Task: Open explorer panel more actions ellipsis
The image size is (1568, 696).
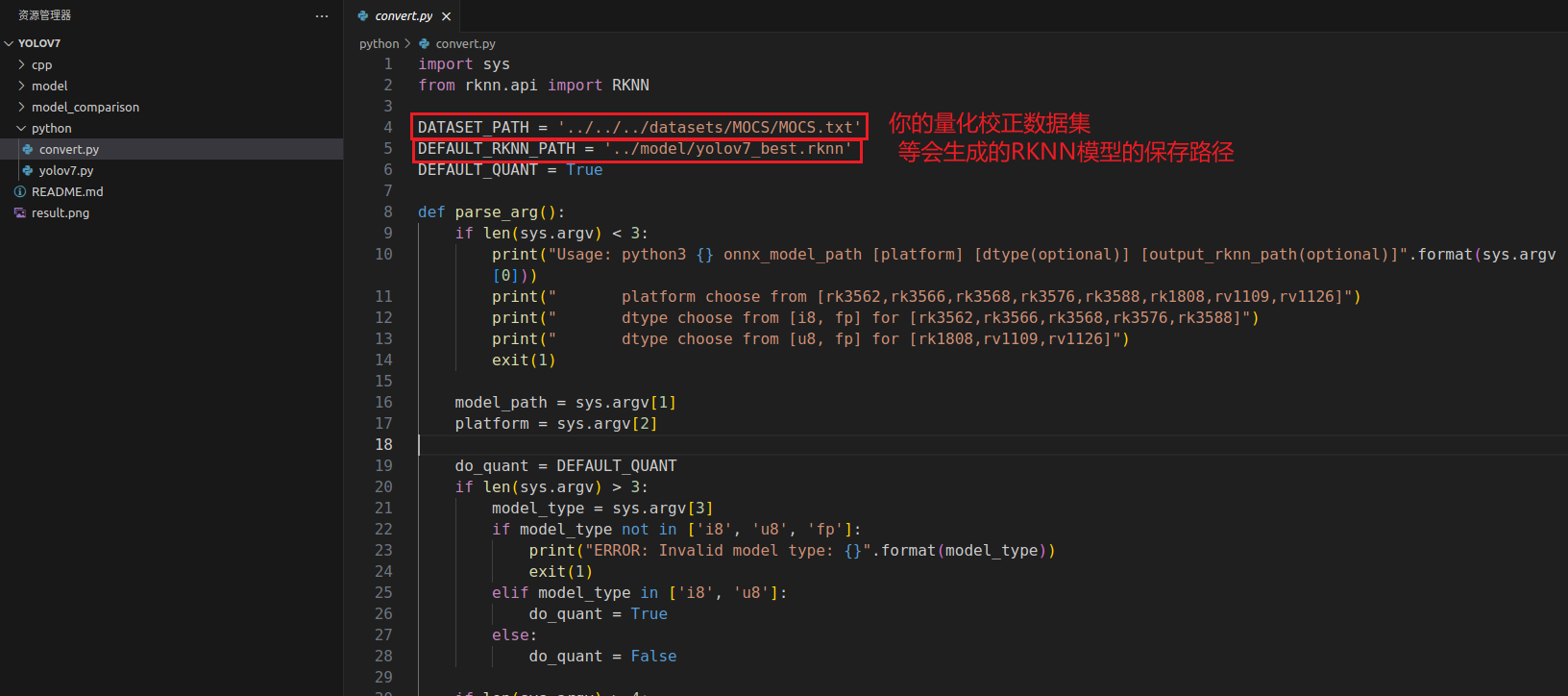Action: (x=322, y=15)
